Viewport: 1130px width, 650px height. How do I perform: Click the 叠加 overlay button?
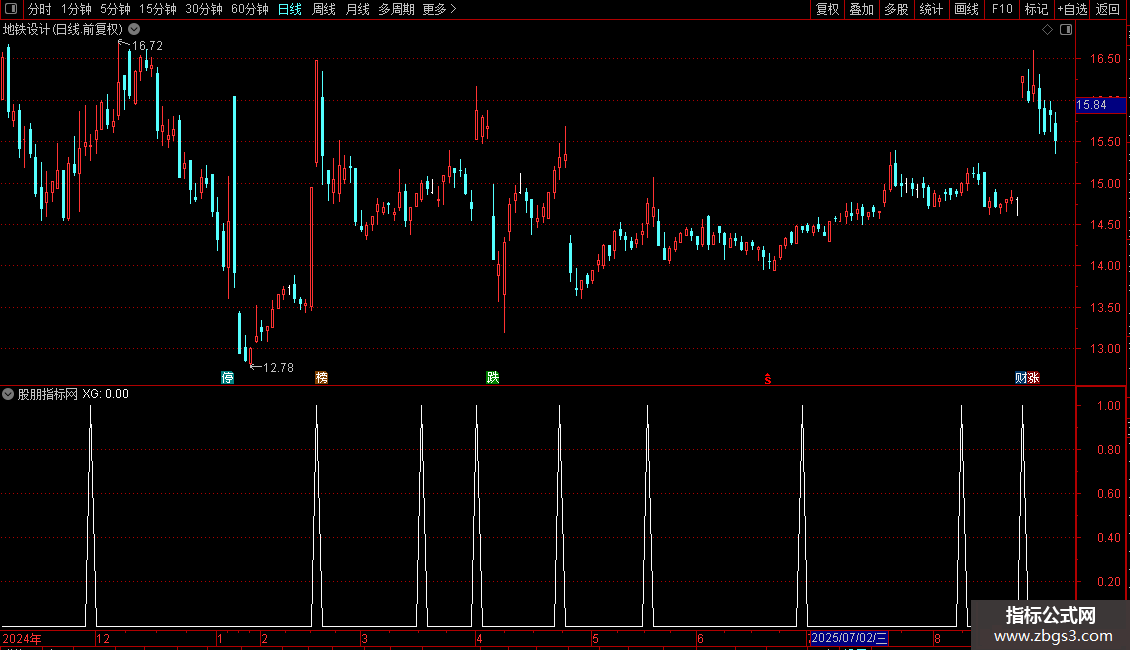(862, 9)
